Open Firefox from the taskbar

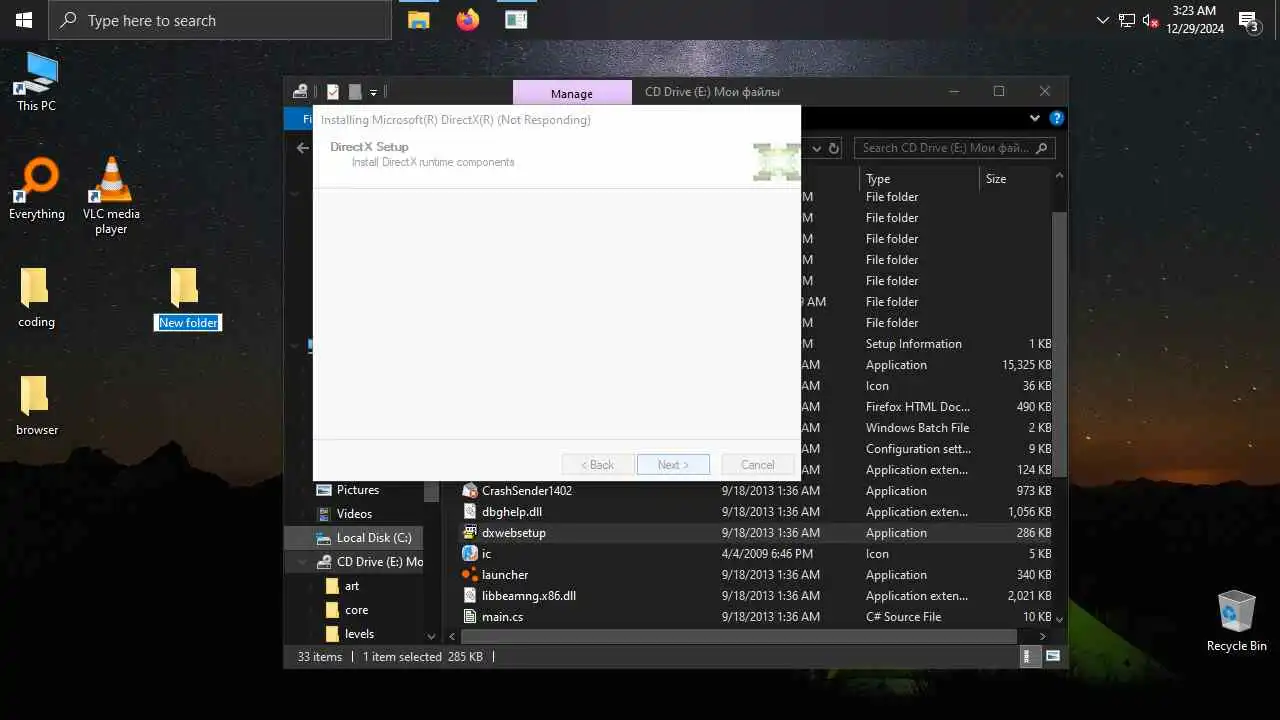tap(467, 20)
